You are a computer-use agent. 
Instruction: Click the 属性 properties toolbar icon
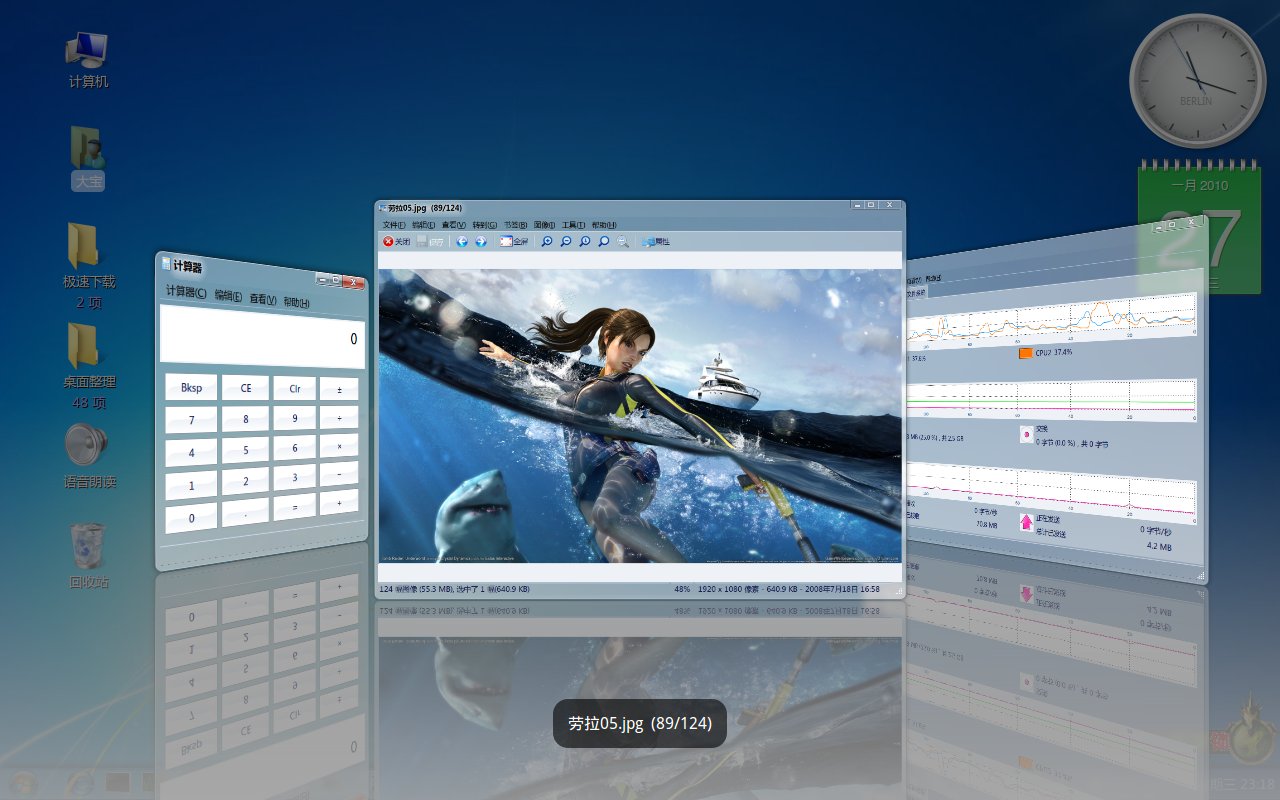656,241
